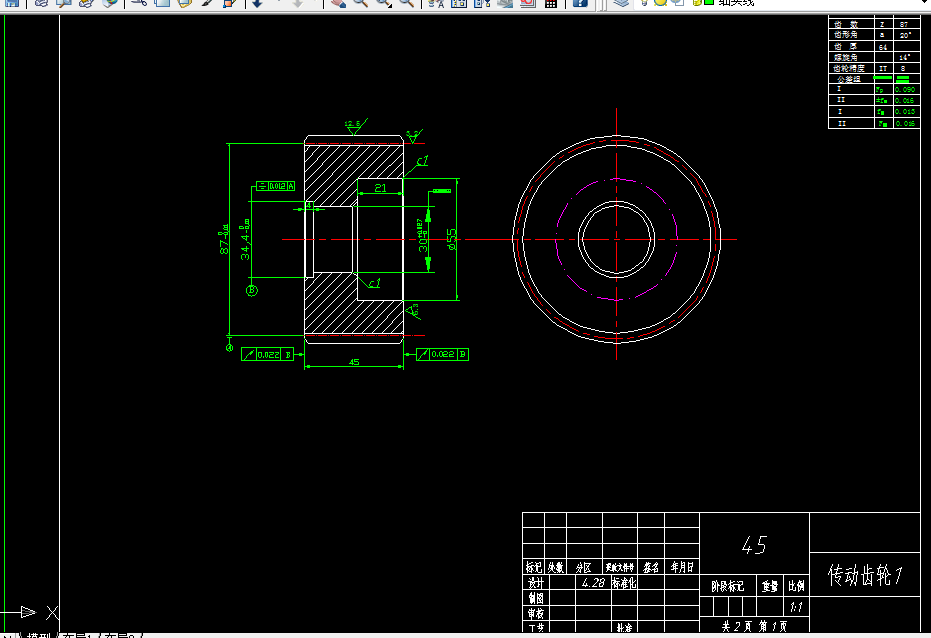Image resolution: width=931 pixels, height=638 pixels.
Task: Open Help with the question mark icon
Action: (580, 3)
